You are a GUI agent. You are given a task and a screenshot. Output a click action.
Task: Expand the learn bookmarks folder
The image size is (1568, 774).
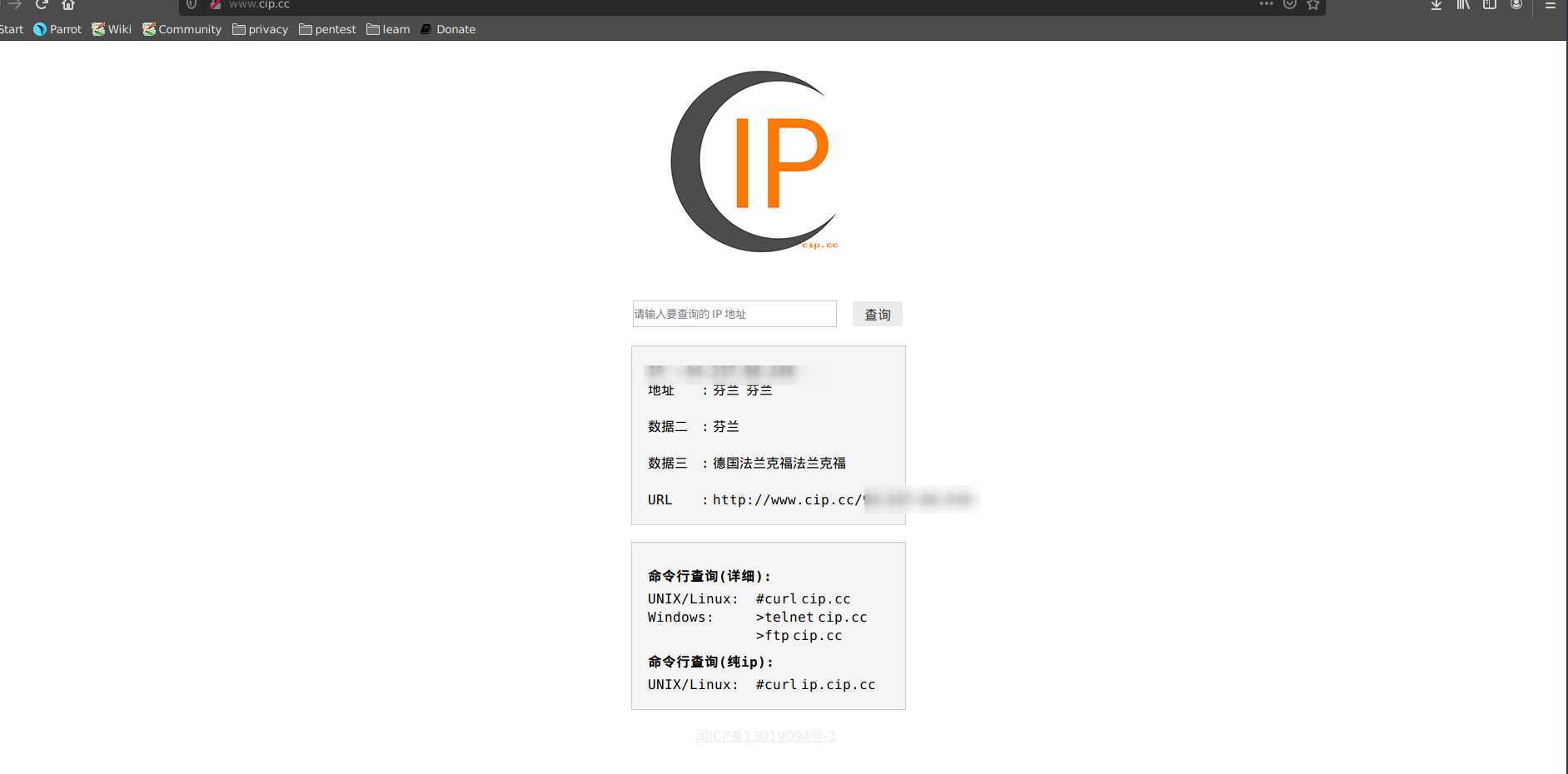[x=388, y=29]
